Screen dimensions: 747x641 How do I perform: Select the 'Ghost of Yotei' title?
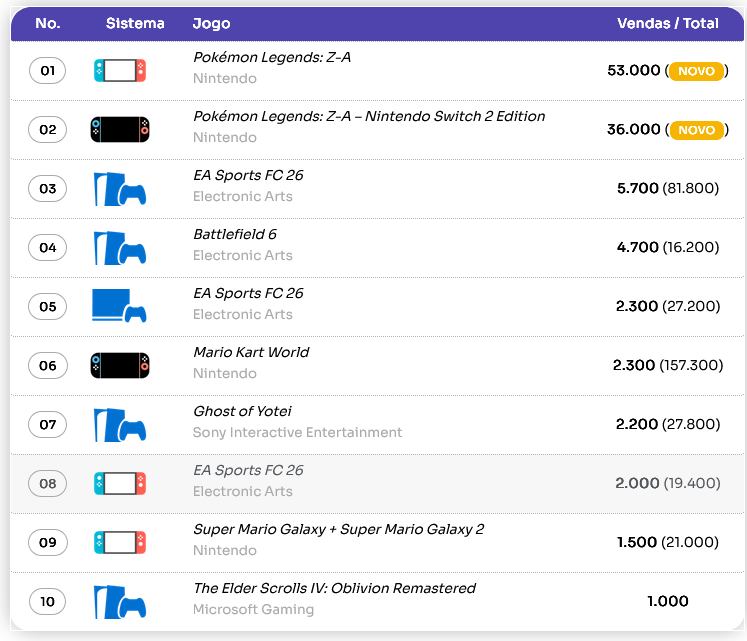pos(242,411)
